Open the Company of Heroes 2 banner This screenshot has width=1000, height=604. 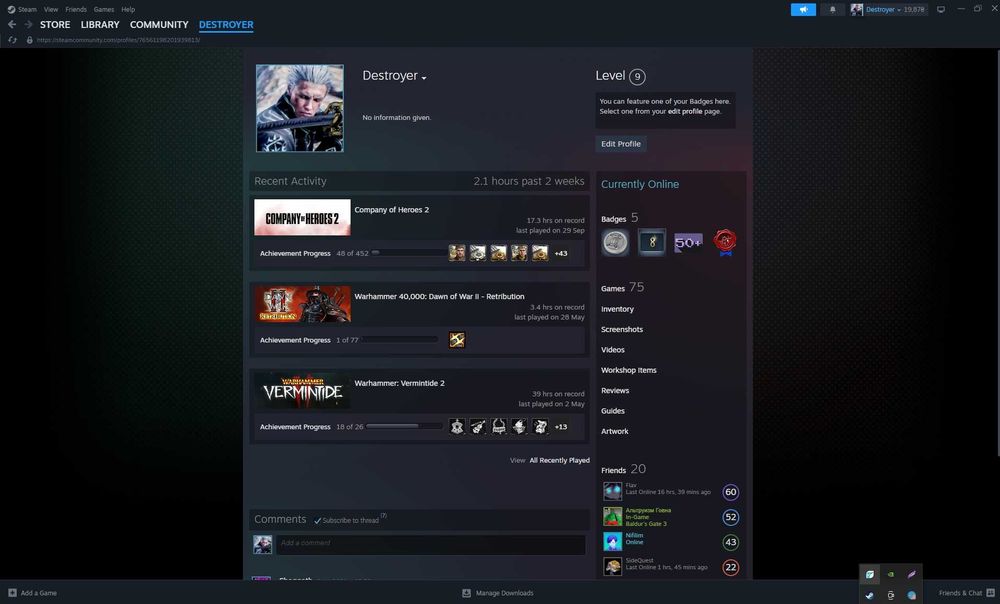(x=302, y=217)
